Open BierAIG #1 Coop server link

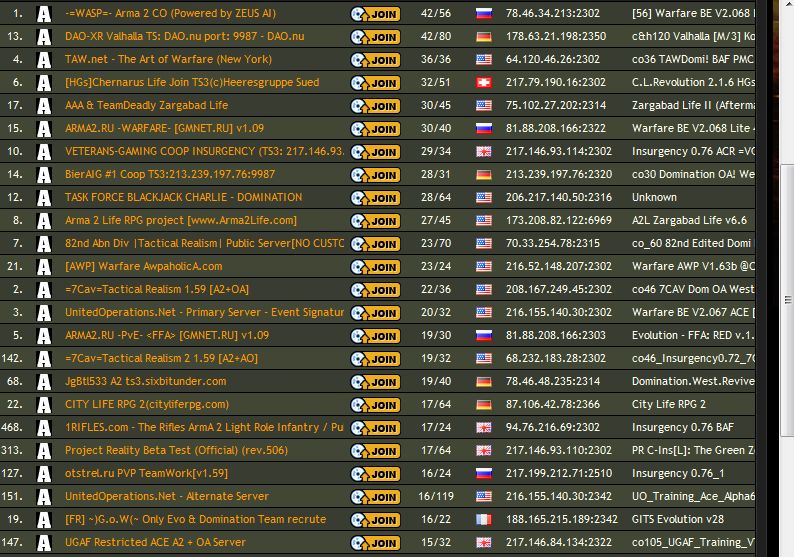pos(170,174)
